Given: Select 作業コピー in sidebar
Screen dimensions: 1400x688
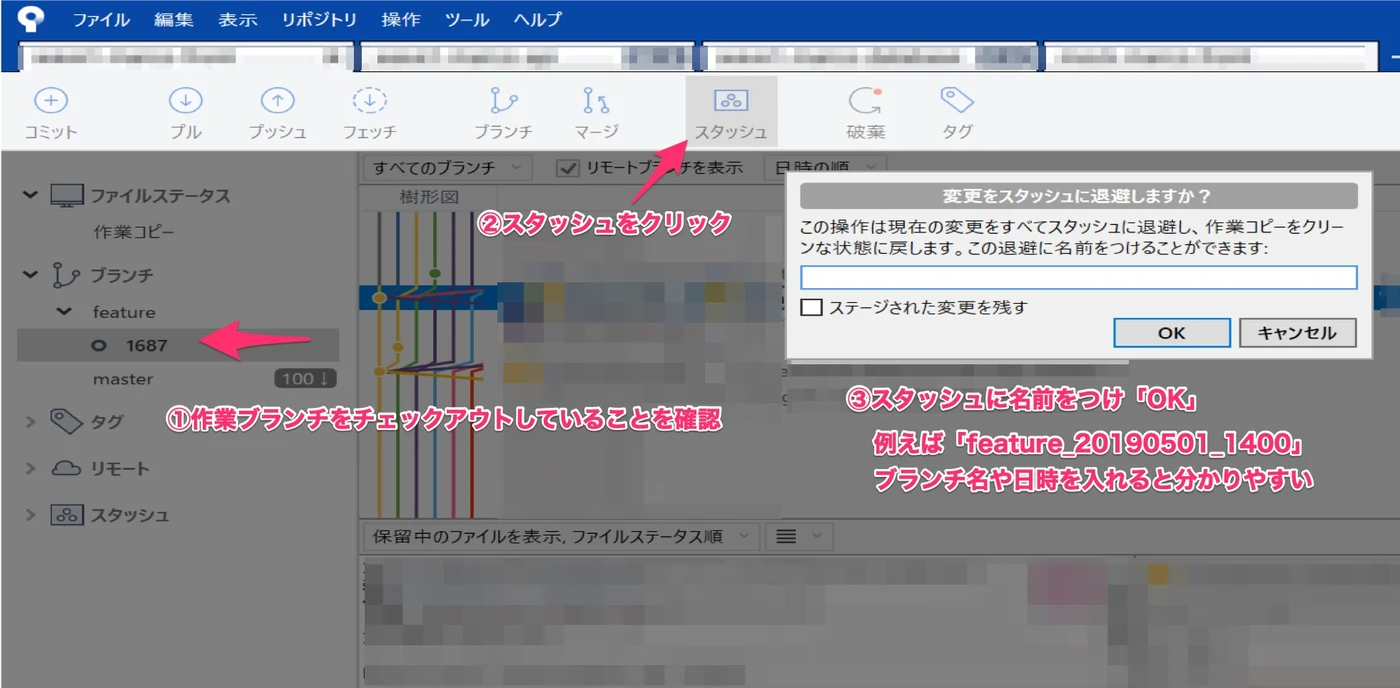Looking at the screenshot, I should pyautogui.click(x=134, y=231).
